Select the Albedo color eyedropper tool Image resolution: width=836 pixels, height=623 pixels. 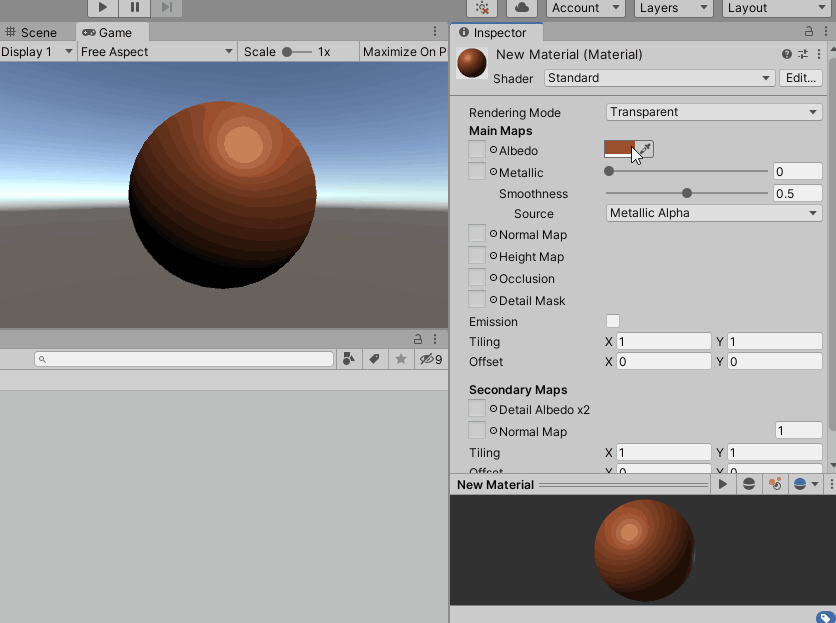click(x=645, y=148)
